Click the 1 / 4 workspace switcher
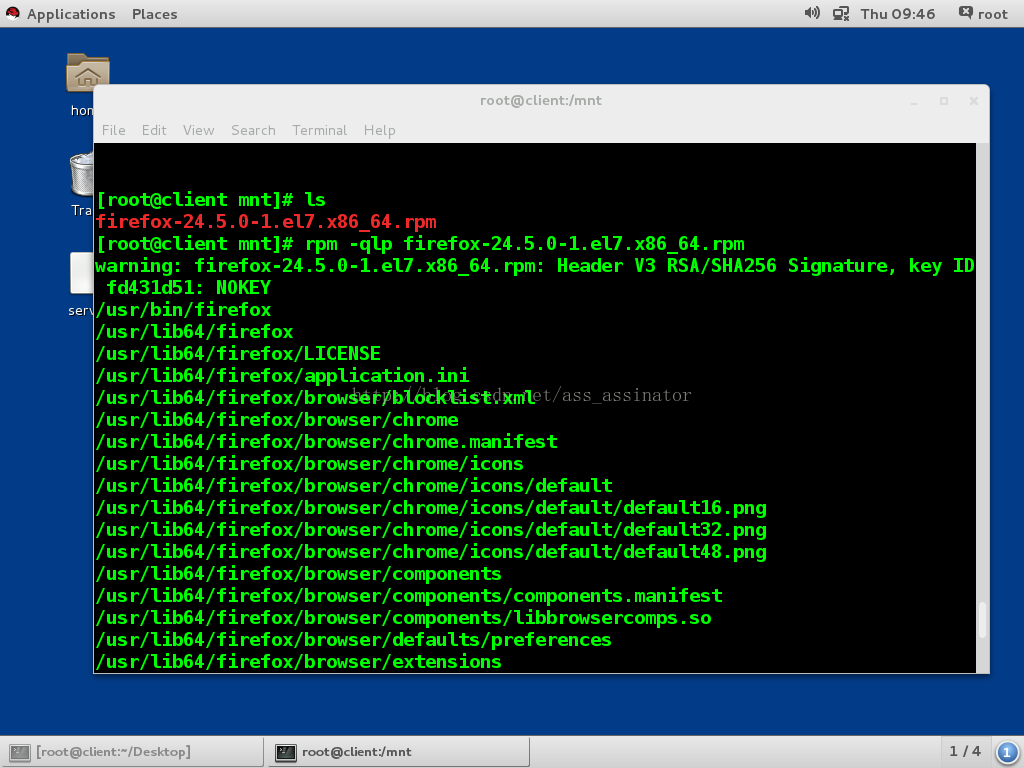The image size is (1024, 768). (x=965, y=752)
